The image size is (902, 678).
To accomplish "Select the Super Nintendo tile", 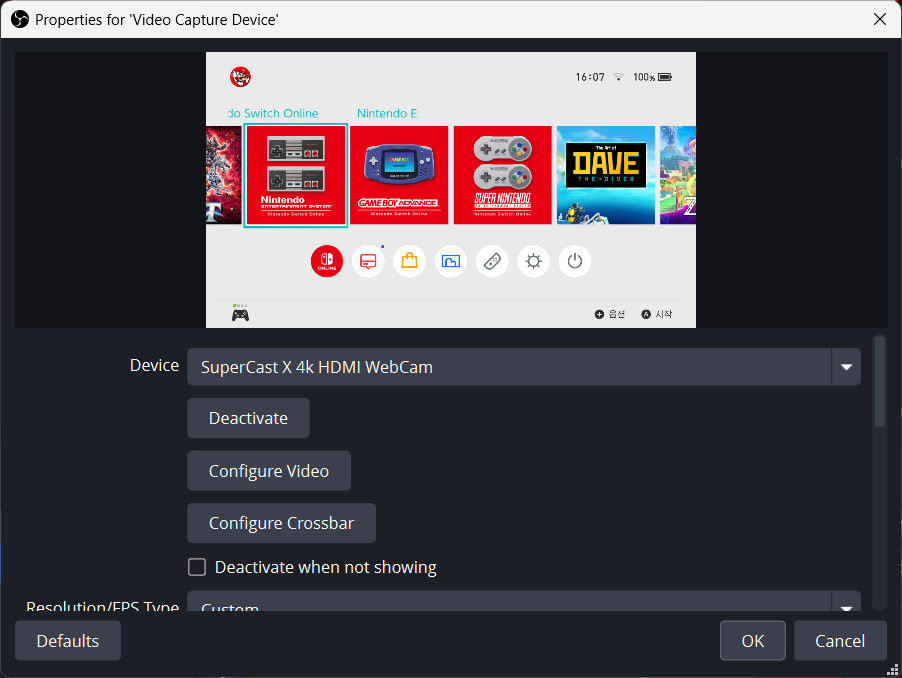I will coord(503,175).
